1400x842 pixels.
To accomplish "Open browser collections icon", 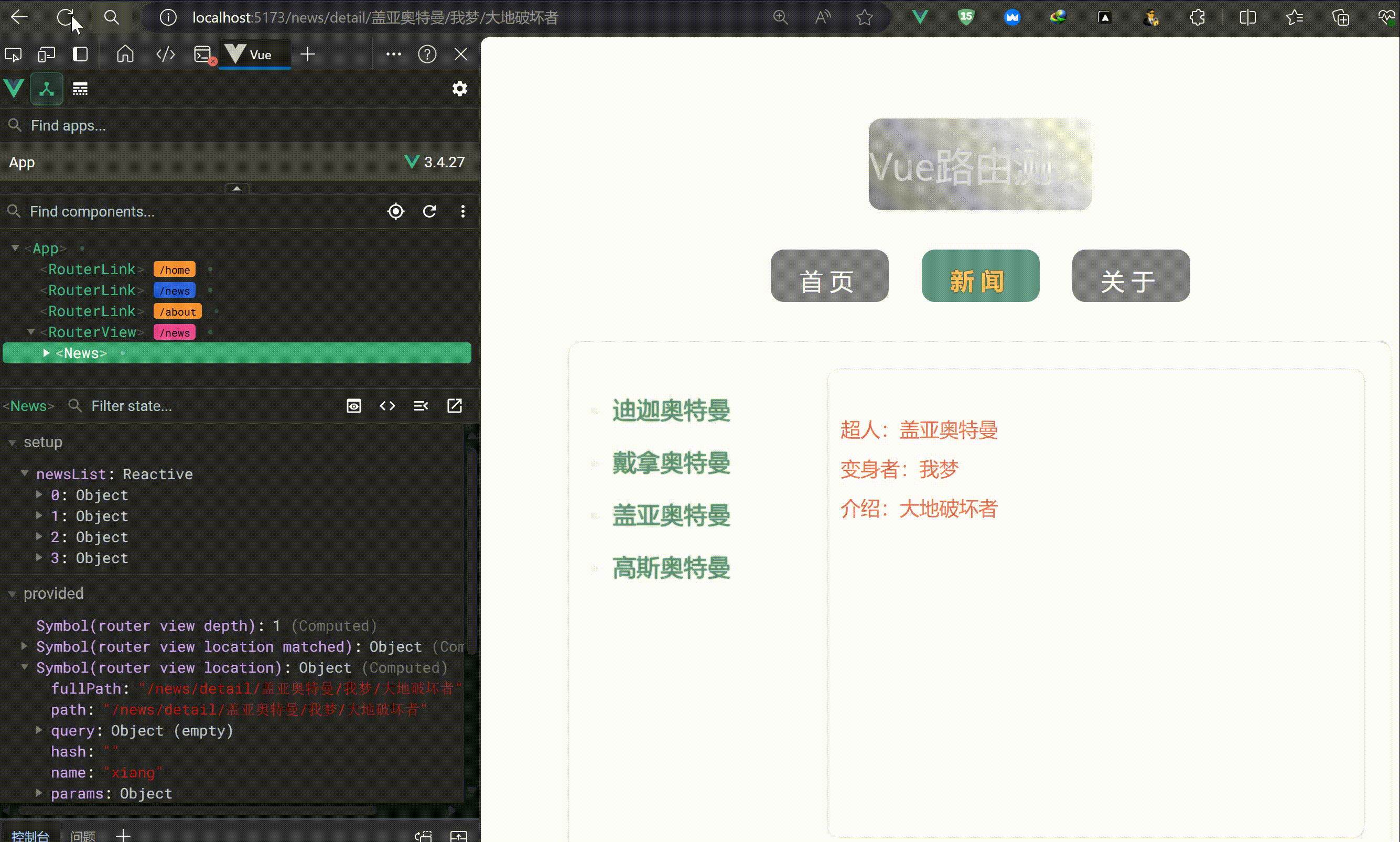I will coord(1340,18).
